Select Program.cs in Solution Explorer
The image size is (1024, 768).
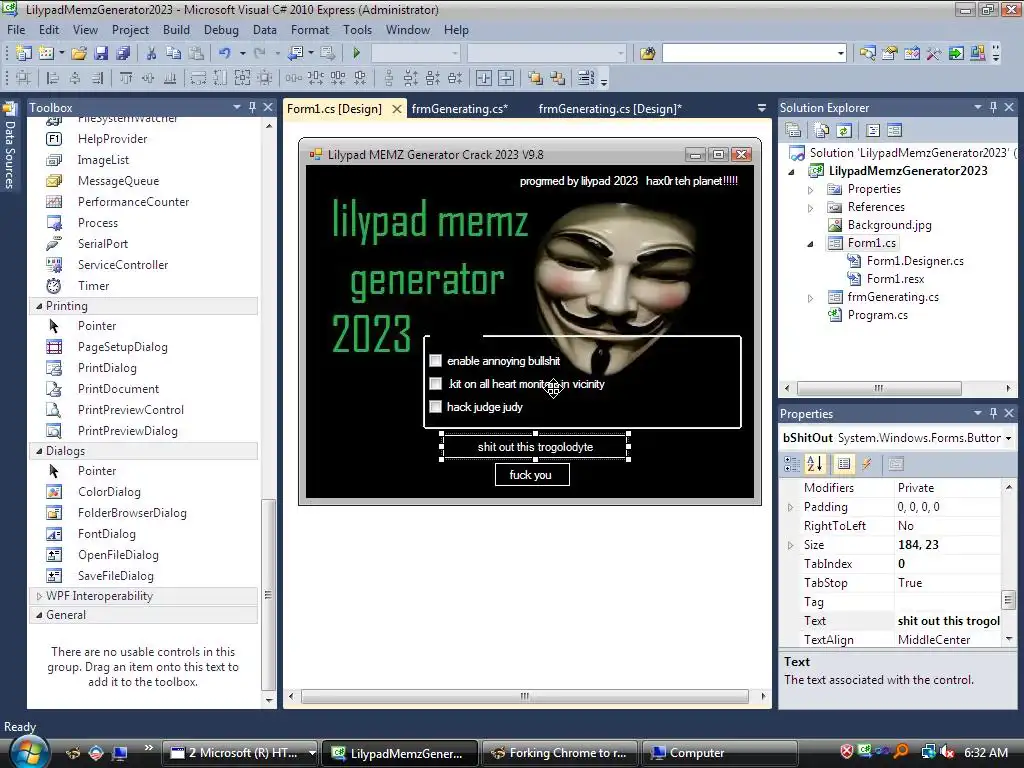[878, 315]
